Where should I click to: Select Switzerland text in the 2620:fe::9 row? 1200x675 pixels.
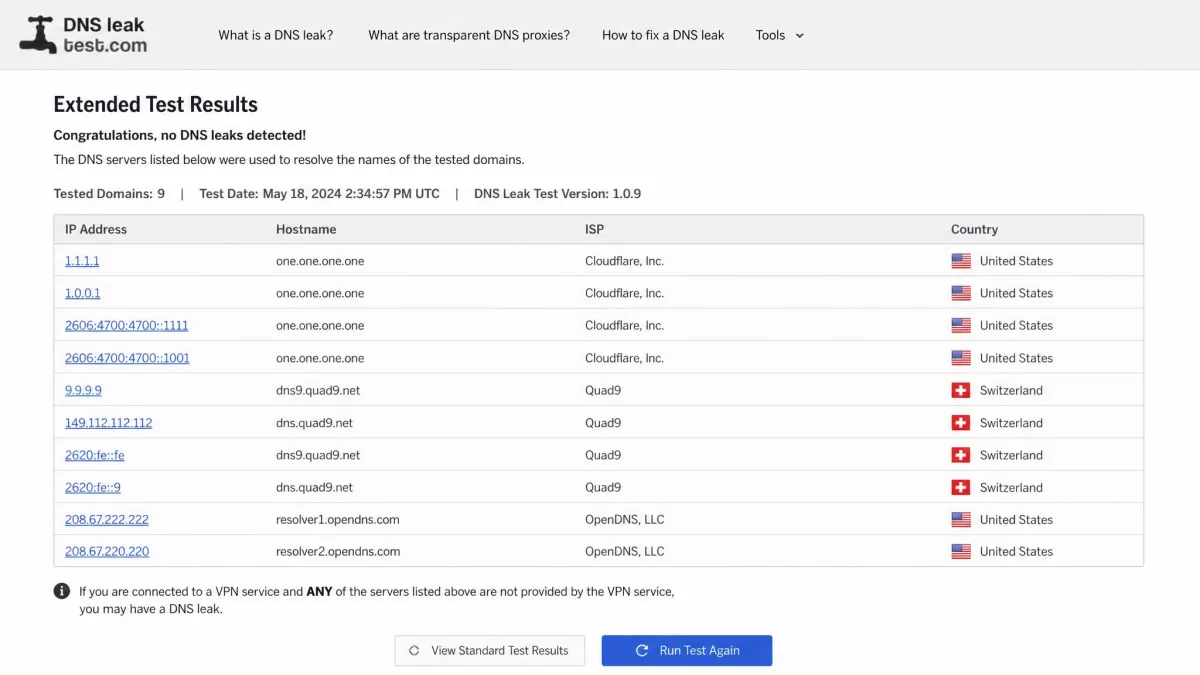[1011, 487]
